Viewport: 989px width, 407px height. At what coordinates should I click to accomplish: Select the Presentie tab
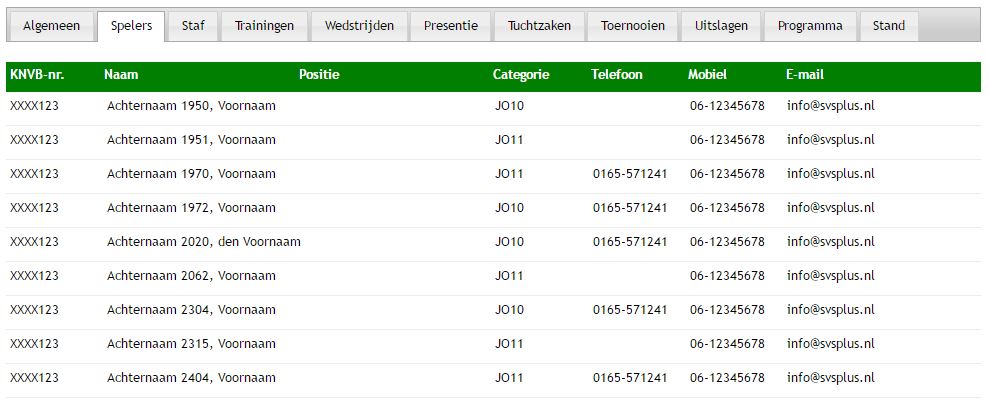[450, 25]
